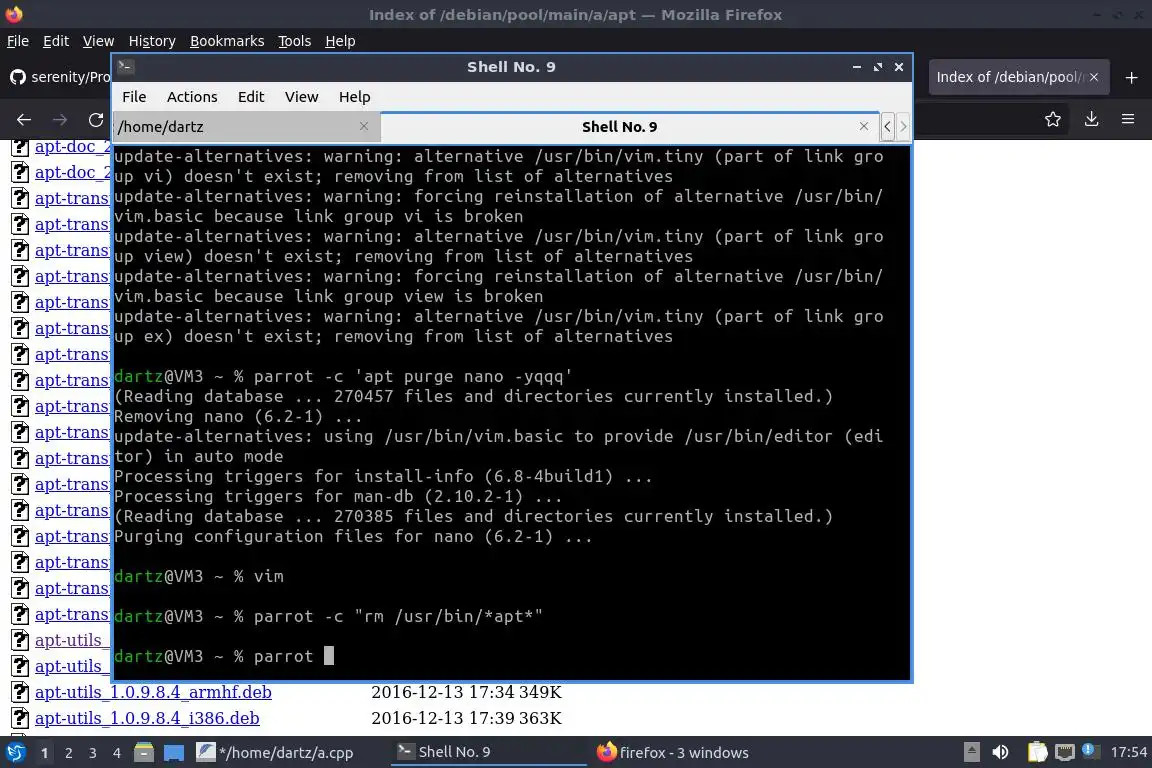Click the '2016-12-13 17:39 363K' entry
This screenshot has width=1152, height=768.
tap(467, 718)
